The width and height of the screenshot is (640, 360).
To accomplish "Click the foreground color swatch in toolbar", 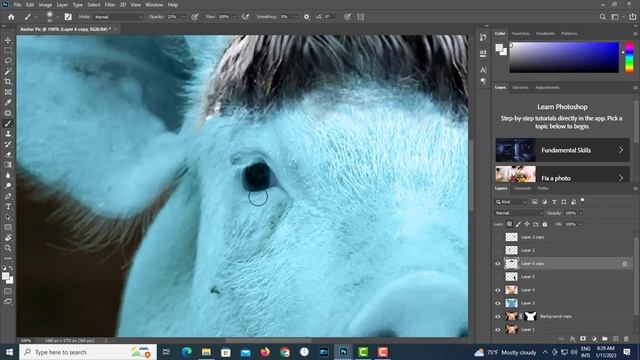I will click(x=6, y=277).
